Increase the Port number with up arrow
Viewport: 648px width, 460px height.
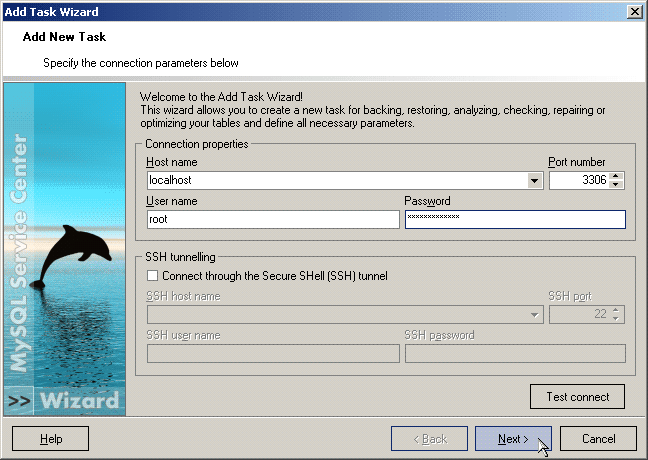coord(616,176)
